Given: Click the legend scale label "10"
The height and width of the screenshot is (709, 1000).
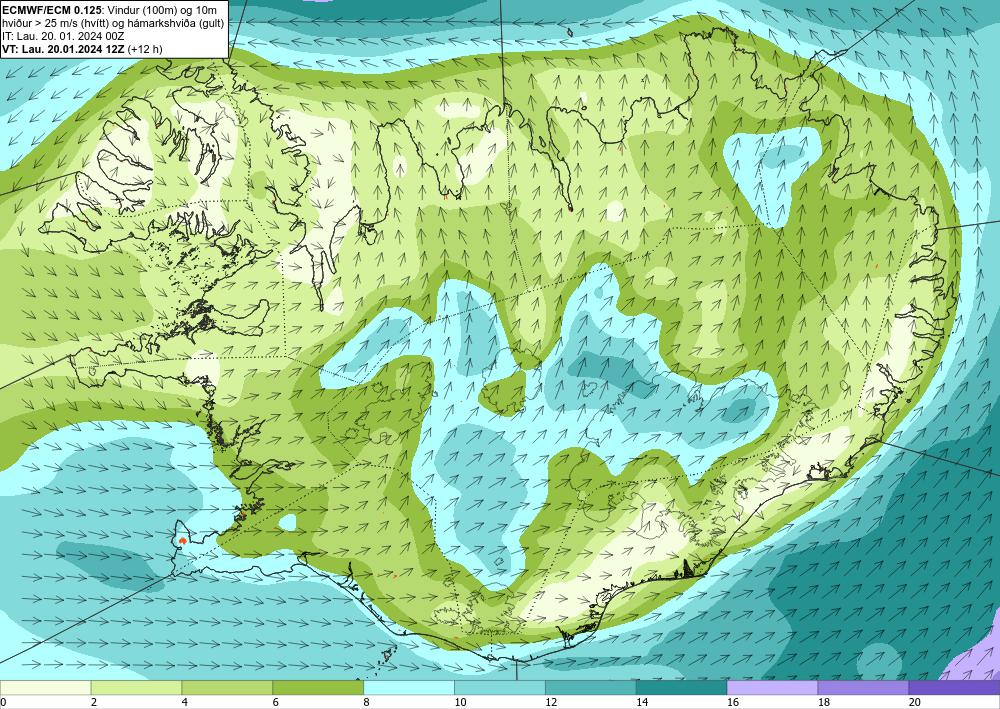Looking at the screenshot, I should point(460,703).
